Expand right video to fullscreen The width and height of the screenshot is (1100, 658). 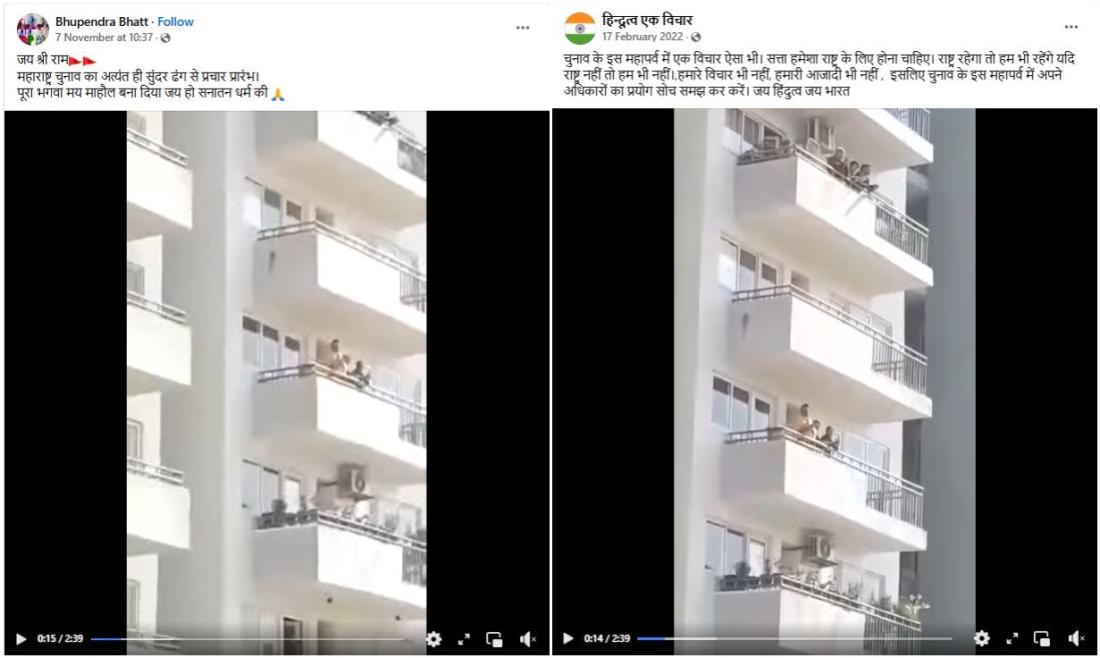(x=1012, y=638)
